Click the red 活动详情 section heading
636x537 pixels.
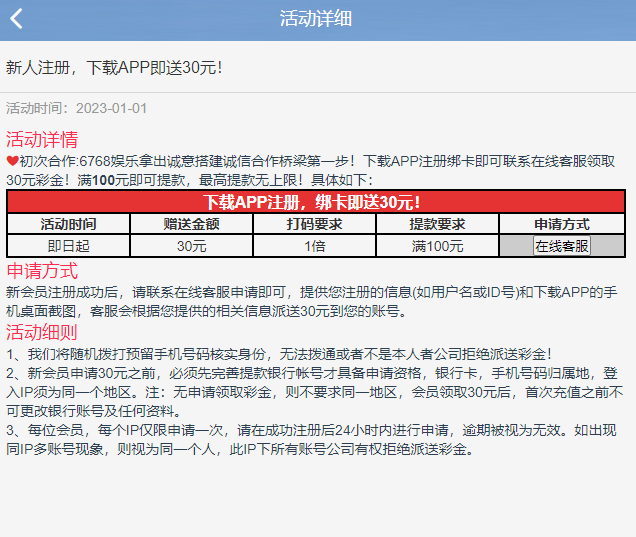coord(42,139)
